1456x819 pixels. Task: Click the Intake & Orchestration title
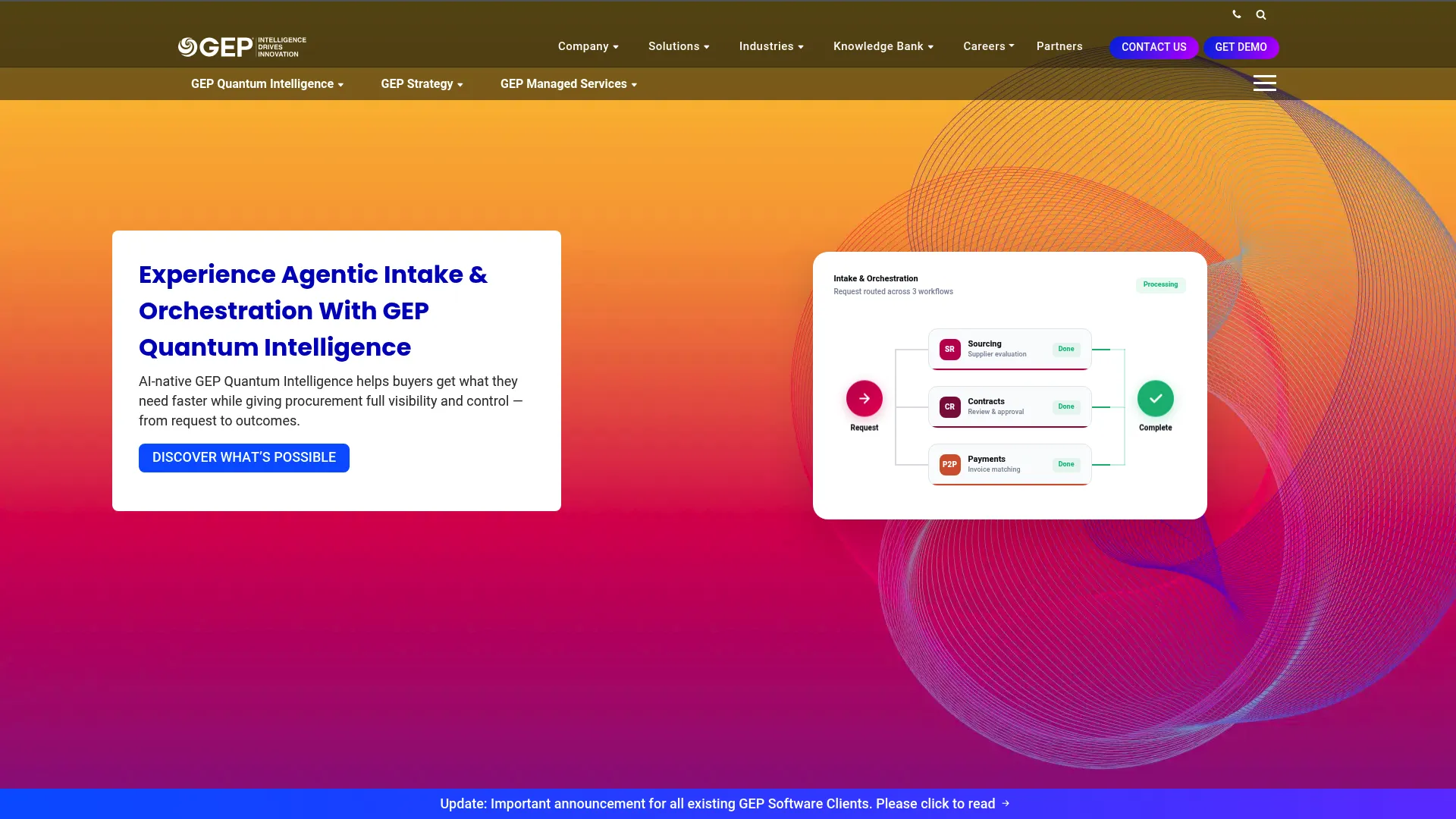[x=875, y=278]
